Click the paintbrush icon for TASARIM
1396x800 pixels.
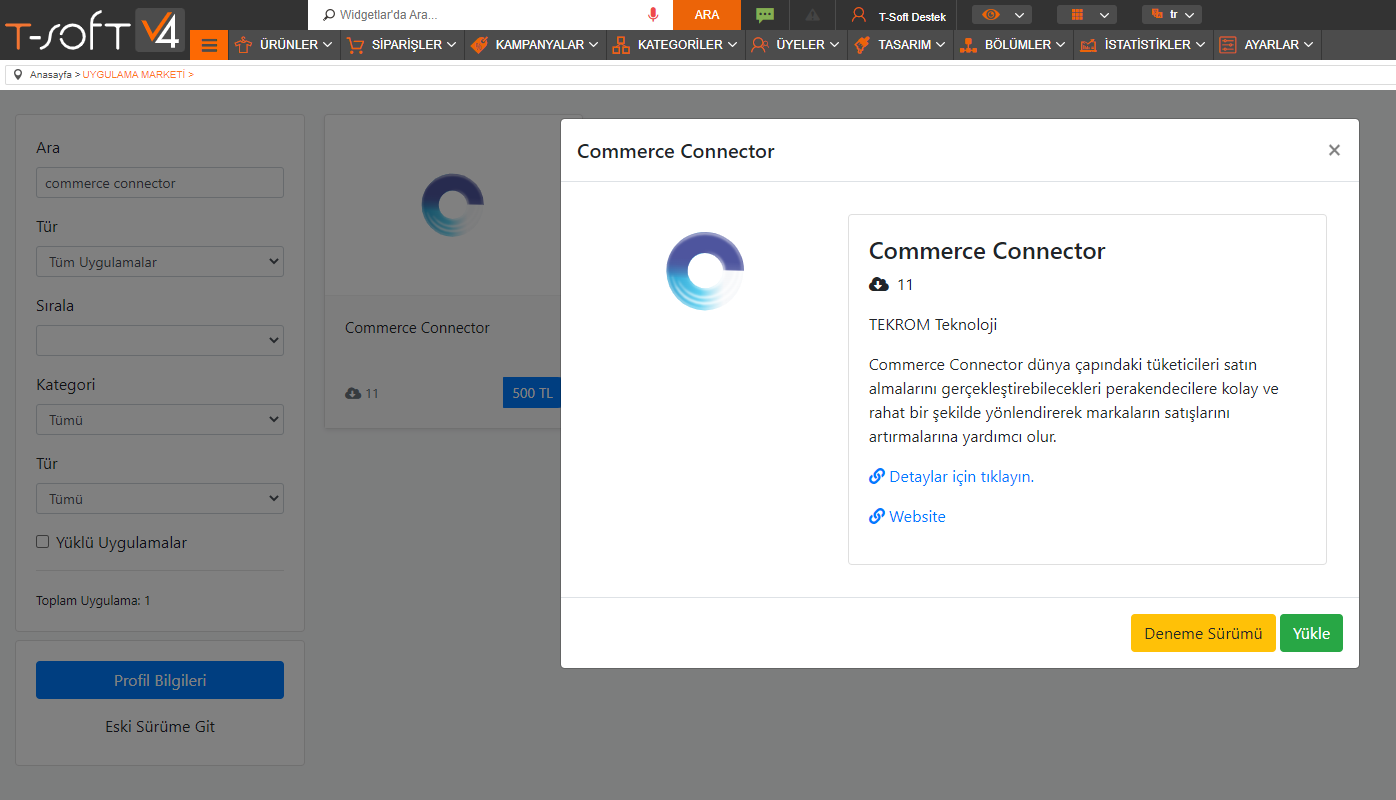point(862,45)
